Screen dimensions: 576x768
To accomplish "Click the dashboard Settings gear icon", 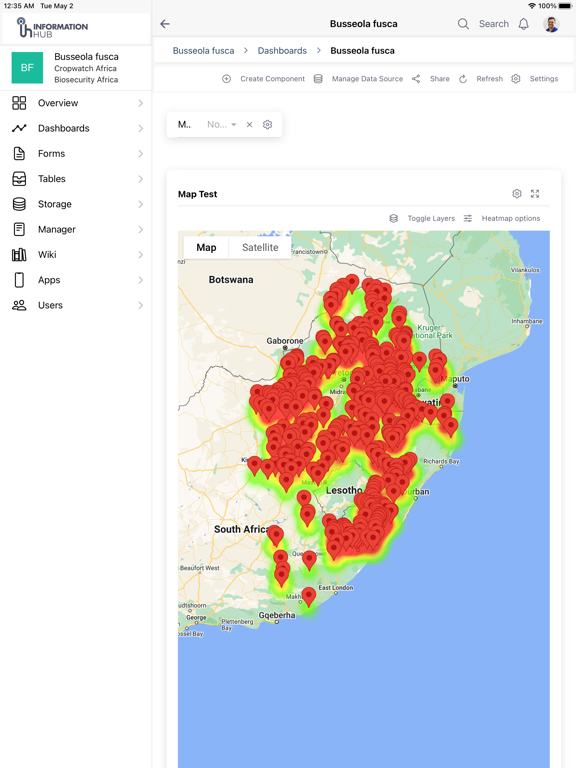I will click(x=516, y=79).
